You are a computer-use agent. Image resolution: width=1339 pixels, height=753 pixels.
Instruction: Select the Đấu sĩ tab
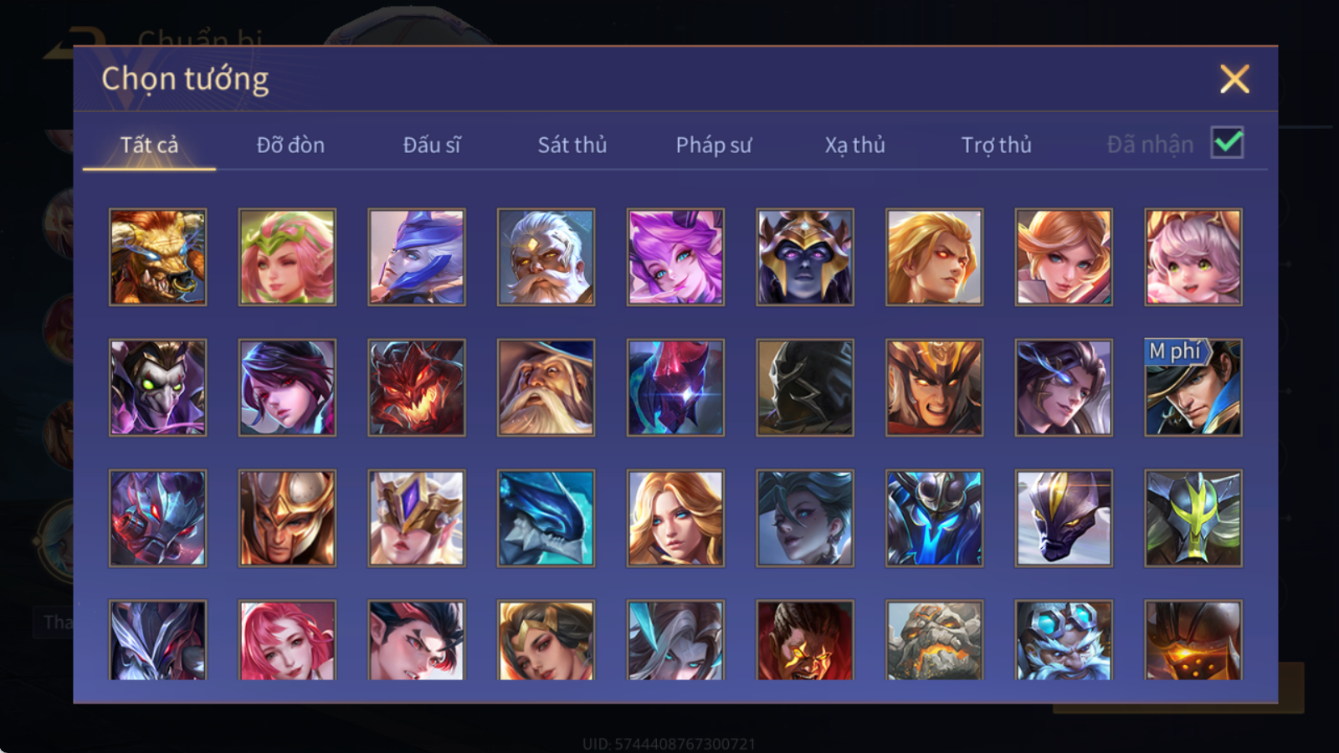tap(432, 145)
